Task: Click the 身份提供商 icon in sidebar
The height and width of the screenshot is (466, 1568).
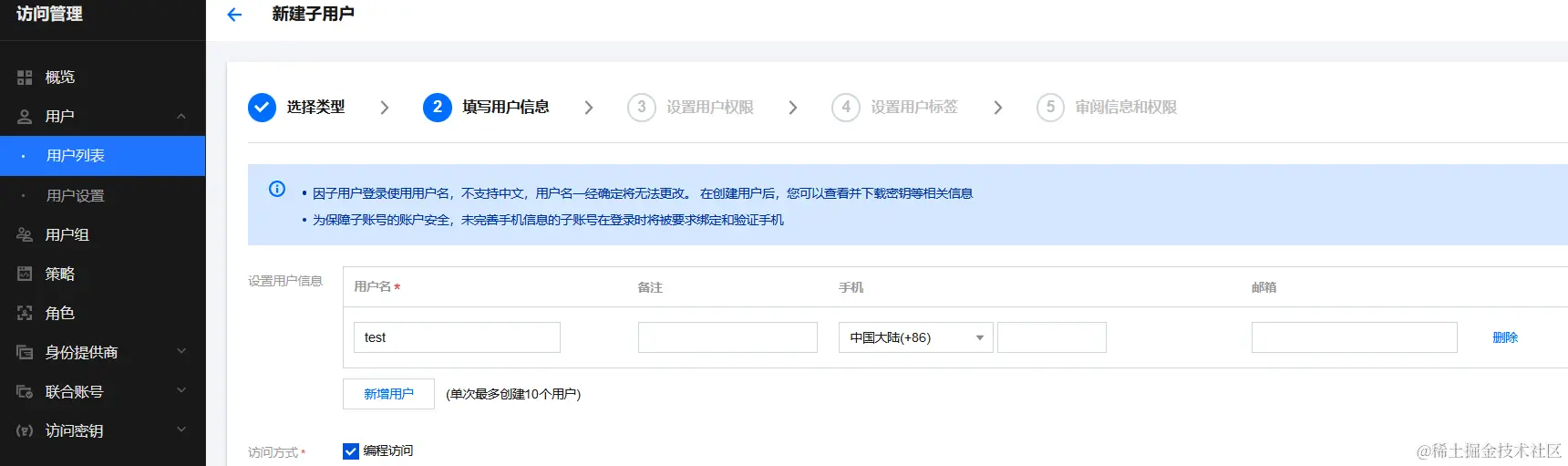Action: tap(25, 352)
